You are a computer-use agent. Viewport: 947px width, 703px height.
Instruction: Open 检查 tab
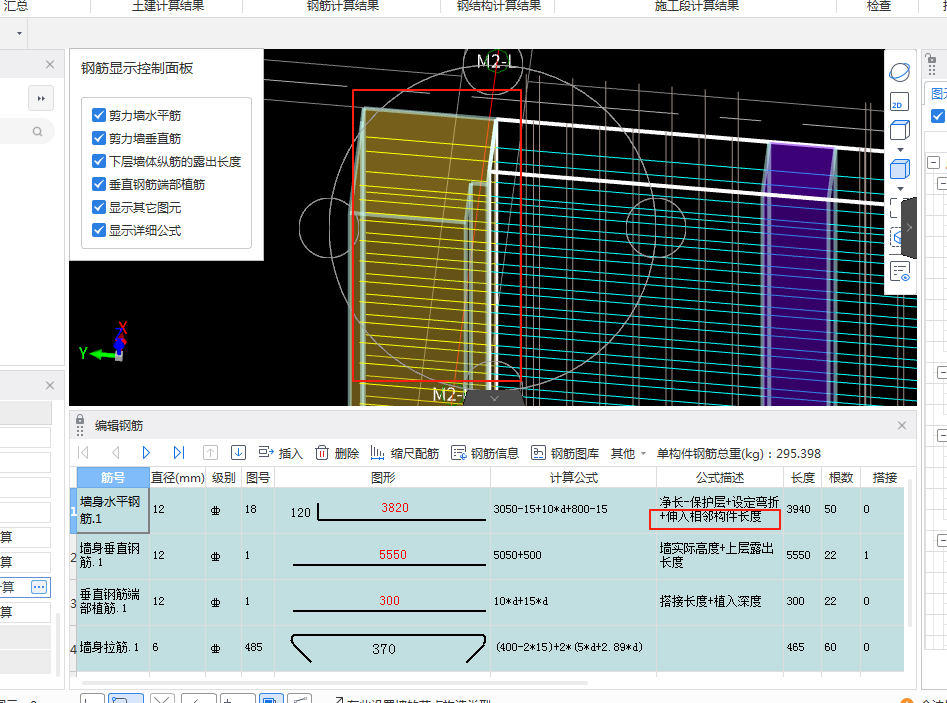[879, 6]
